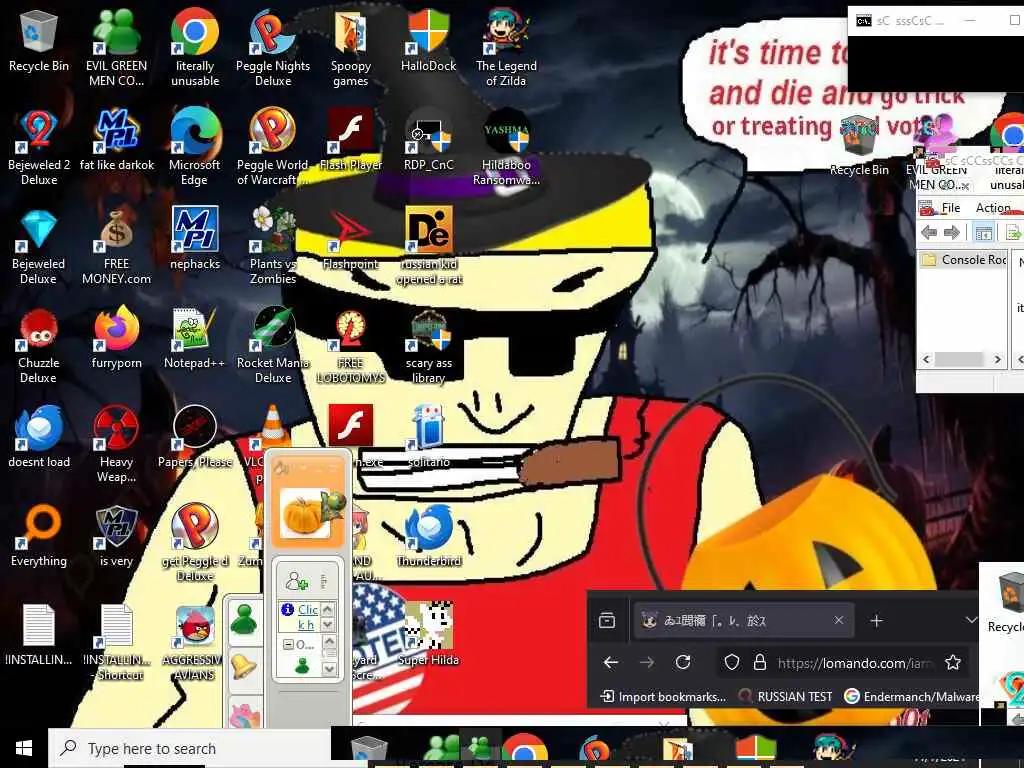The width and height of the screenshot is (1024, 768).
Task: Launch Chuzzle Deluxe shortcut
Action: pos(39,345)
